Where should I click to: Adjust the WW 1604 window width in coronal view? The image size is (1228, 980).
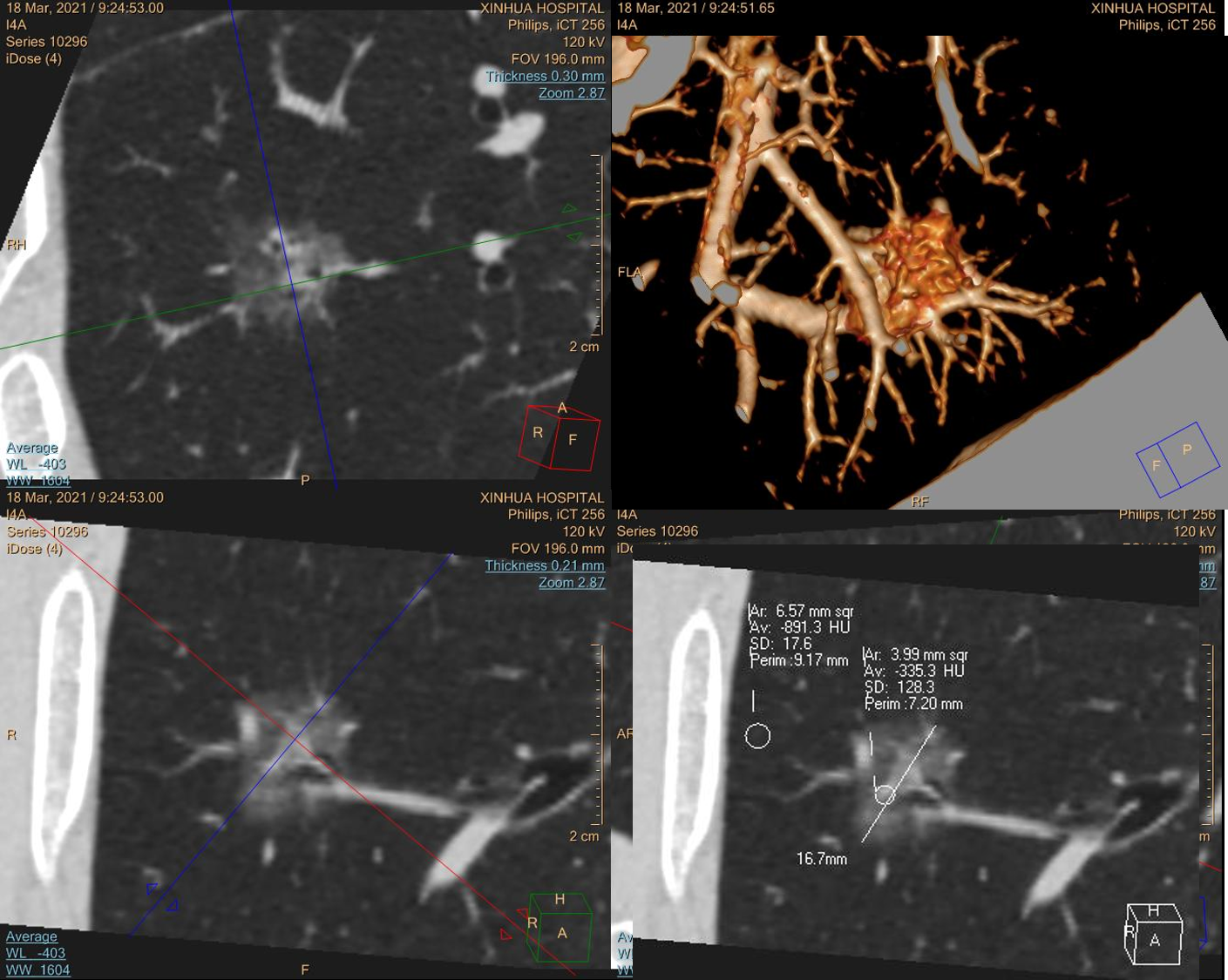(x=37, y=970)
